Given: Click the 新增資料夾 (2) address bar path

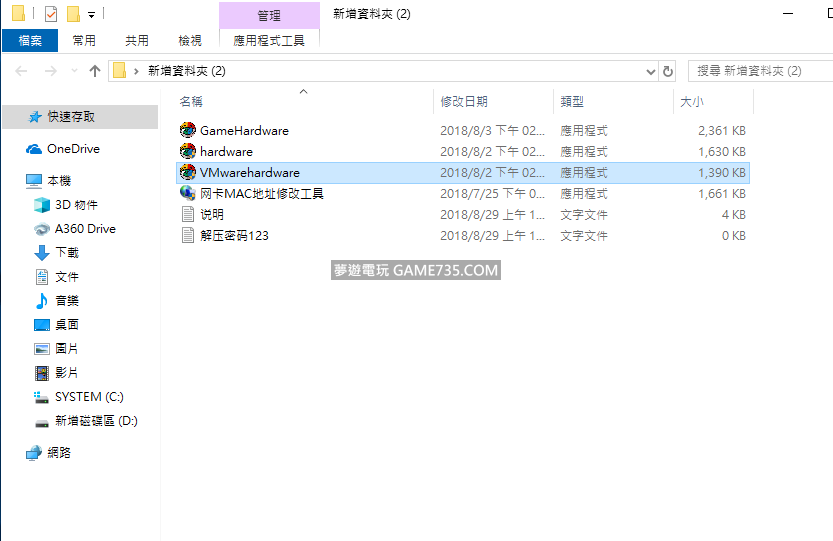Looking at the screenshot, I should point(186,71).
